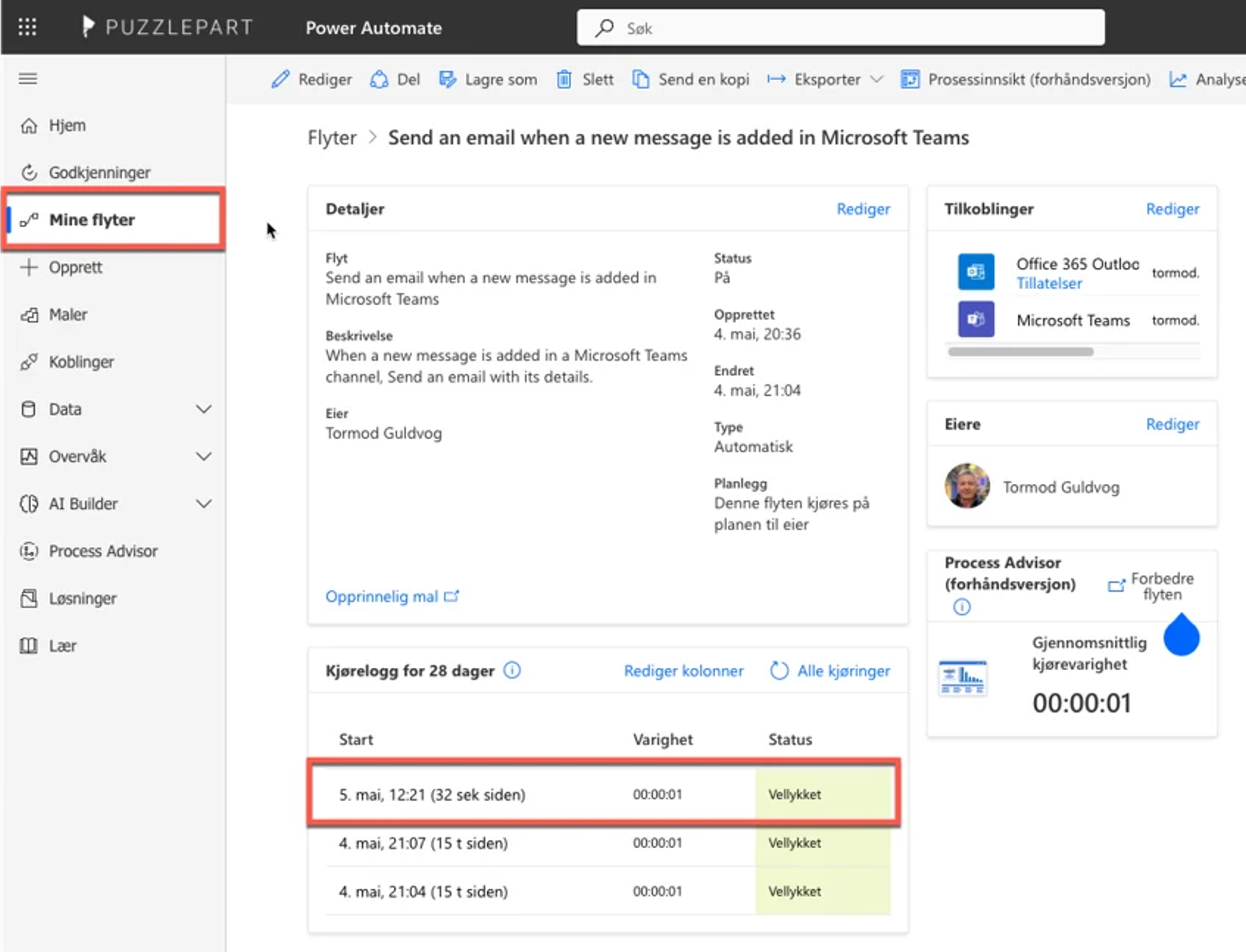The image size is (1246, 952).
Task: Go to Koblinger in sidebar
Action: (x=81, y=362)
